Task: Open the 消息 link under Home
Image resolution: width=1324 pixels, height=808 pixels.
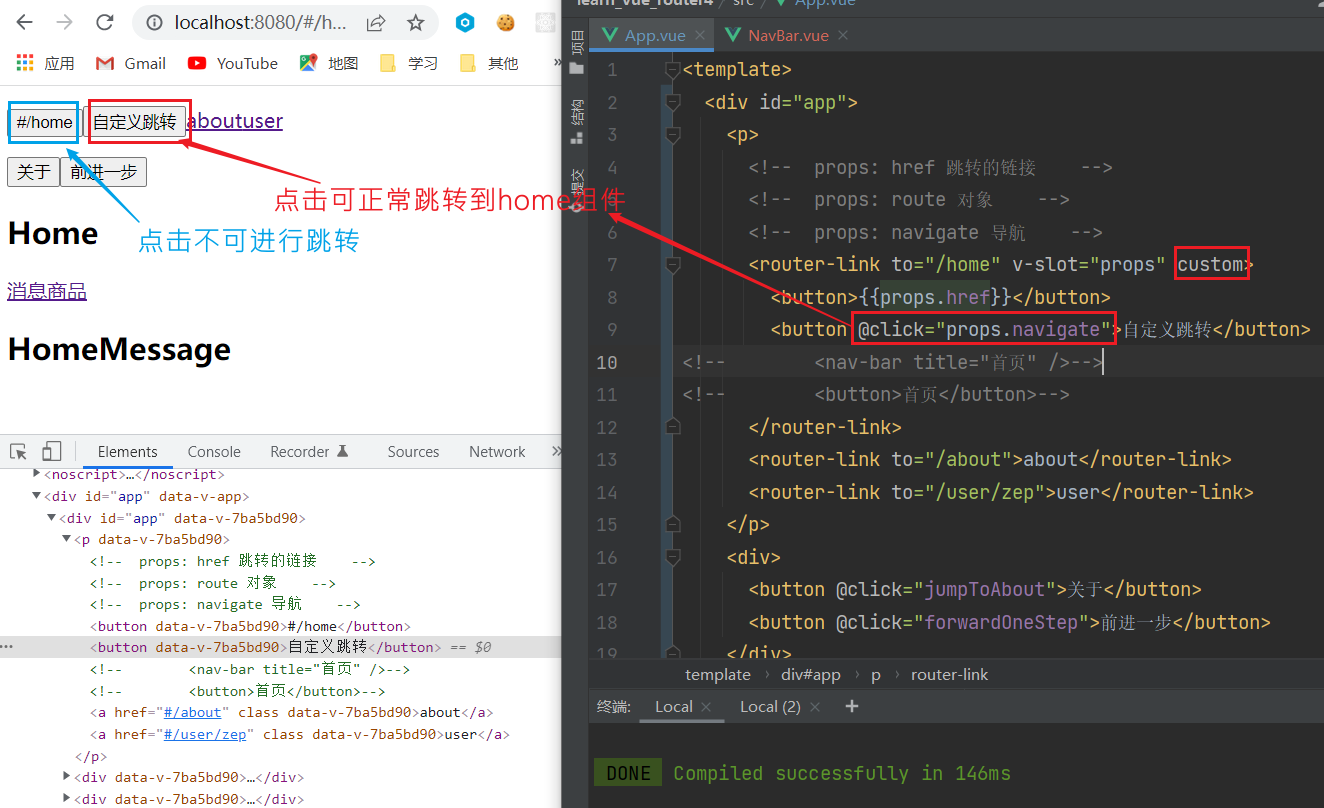Action: [27, 291]
